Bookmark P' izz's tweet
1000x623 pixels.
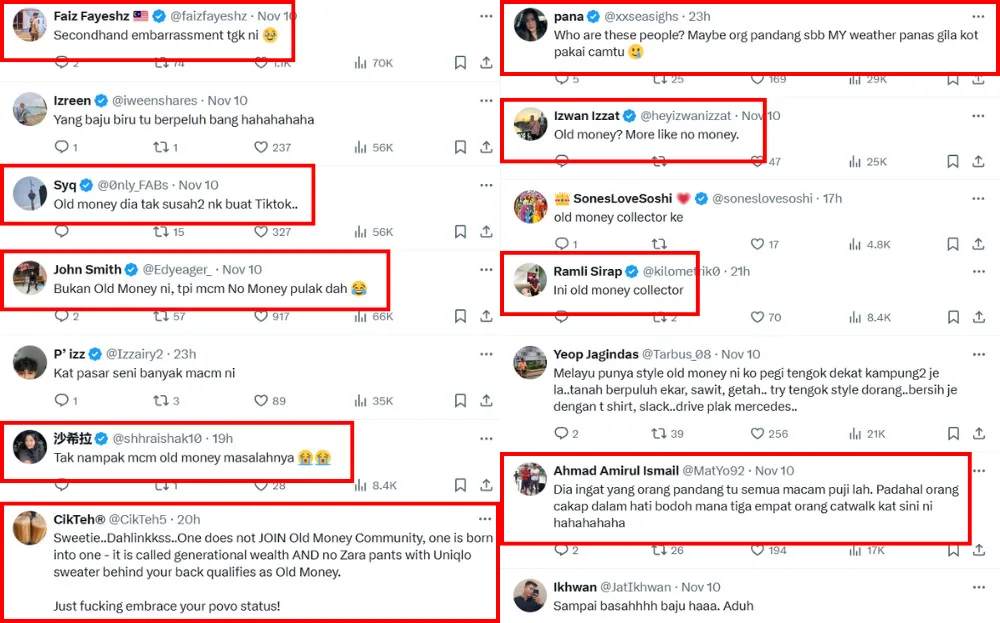(460, 401)
